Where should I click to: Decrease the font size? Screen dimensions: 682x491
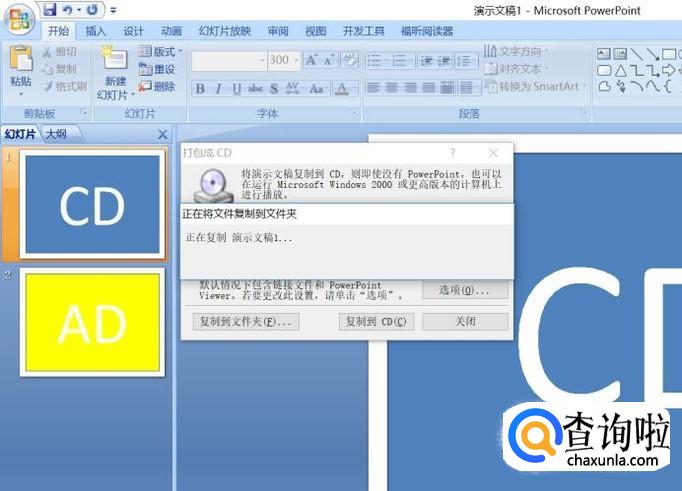click(x=329, y=60)
